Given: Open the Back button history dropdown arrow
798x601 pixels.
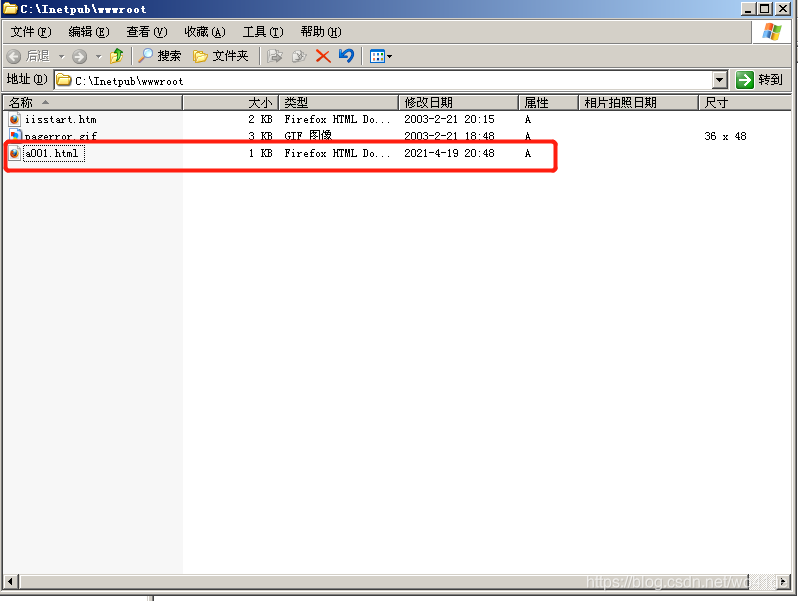Looking at the screenshot, I should tap(61, 56).
